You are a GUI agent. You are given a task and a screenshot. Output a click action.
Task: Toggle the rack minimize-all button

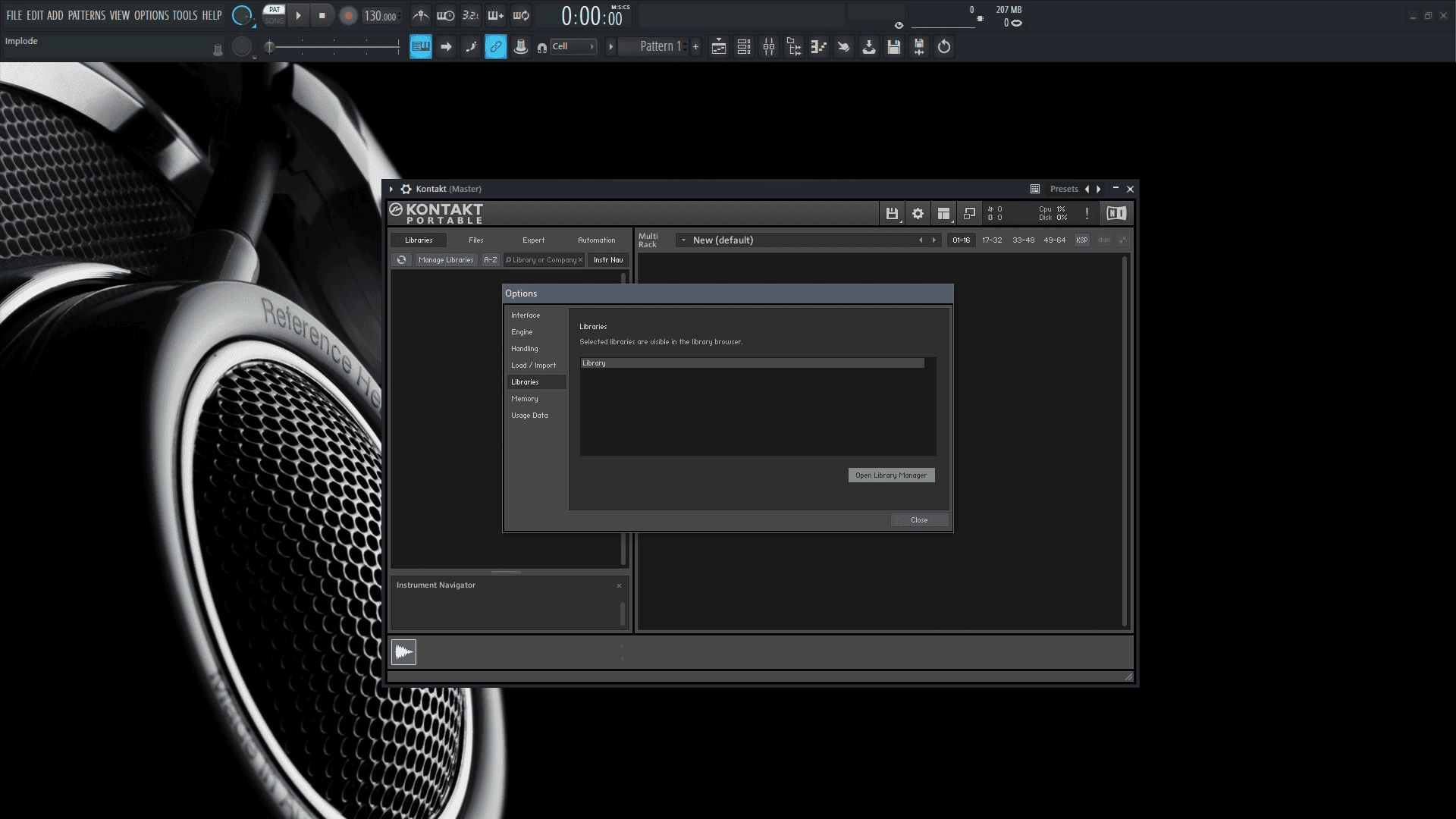click(x=1122, y=240)
